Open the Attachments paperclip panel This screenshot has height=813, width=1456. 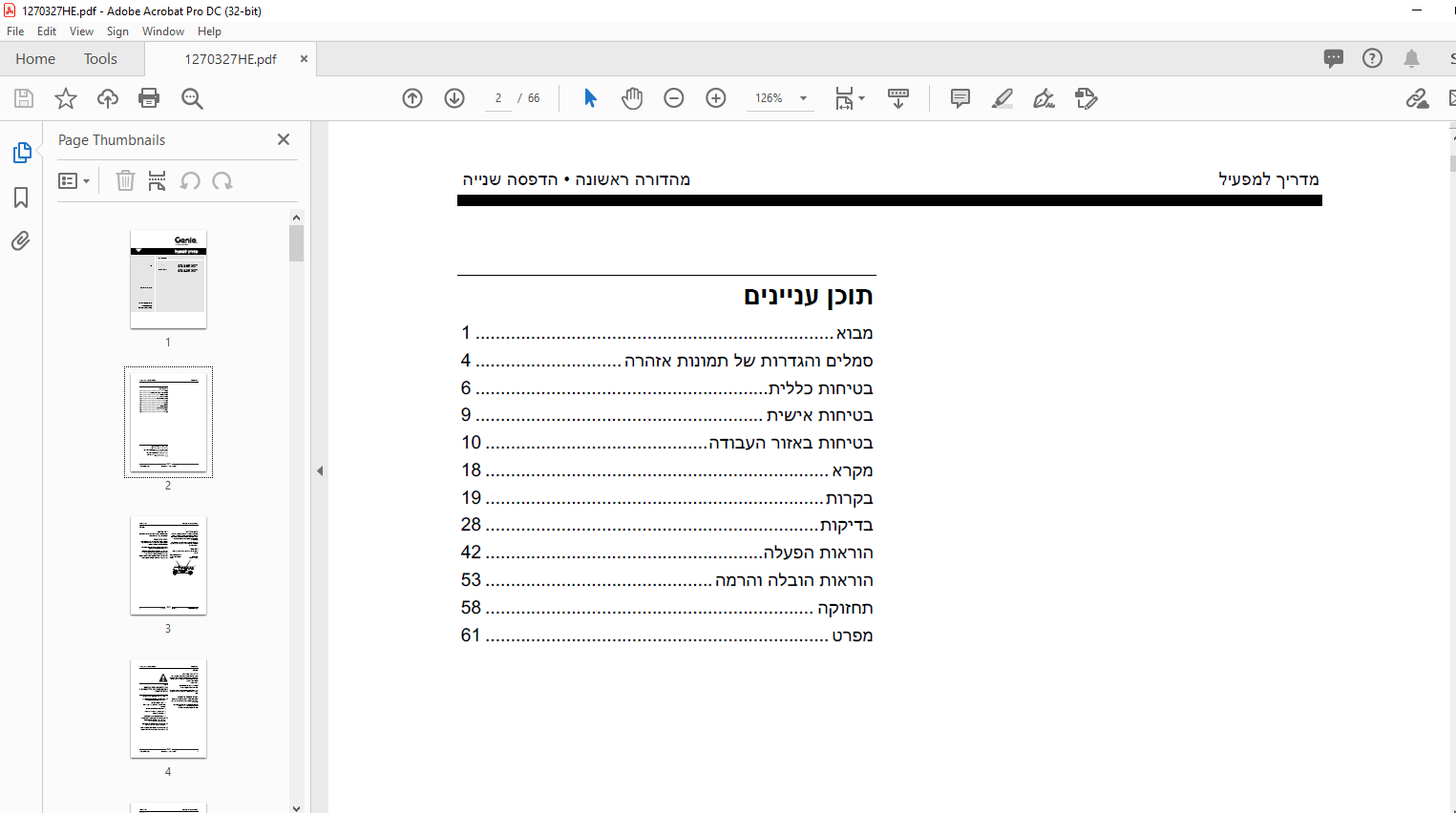(x=21, y=240)
